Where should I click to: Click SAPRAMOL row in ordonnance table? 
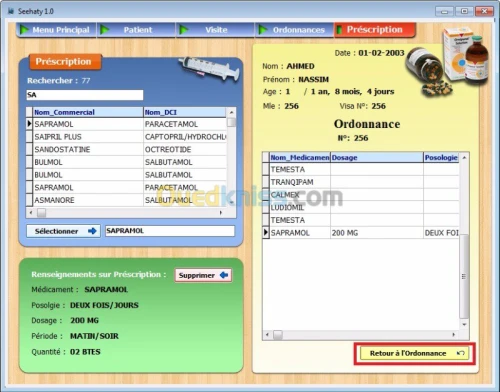[x=361, y=233]
